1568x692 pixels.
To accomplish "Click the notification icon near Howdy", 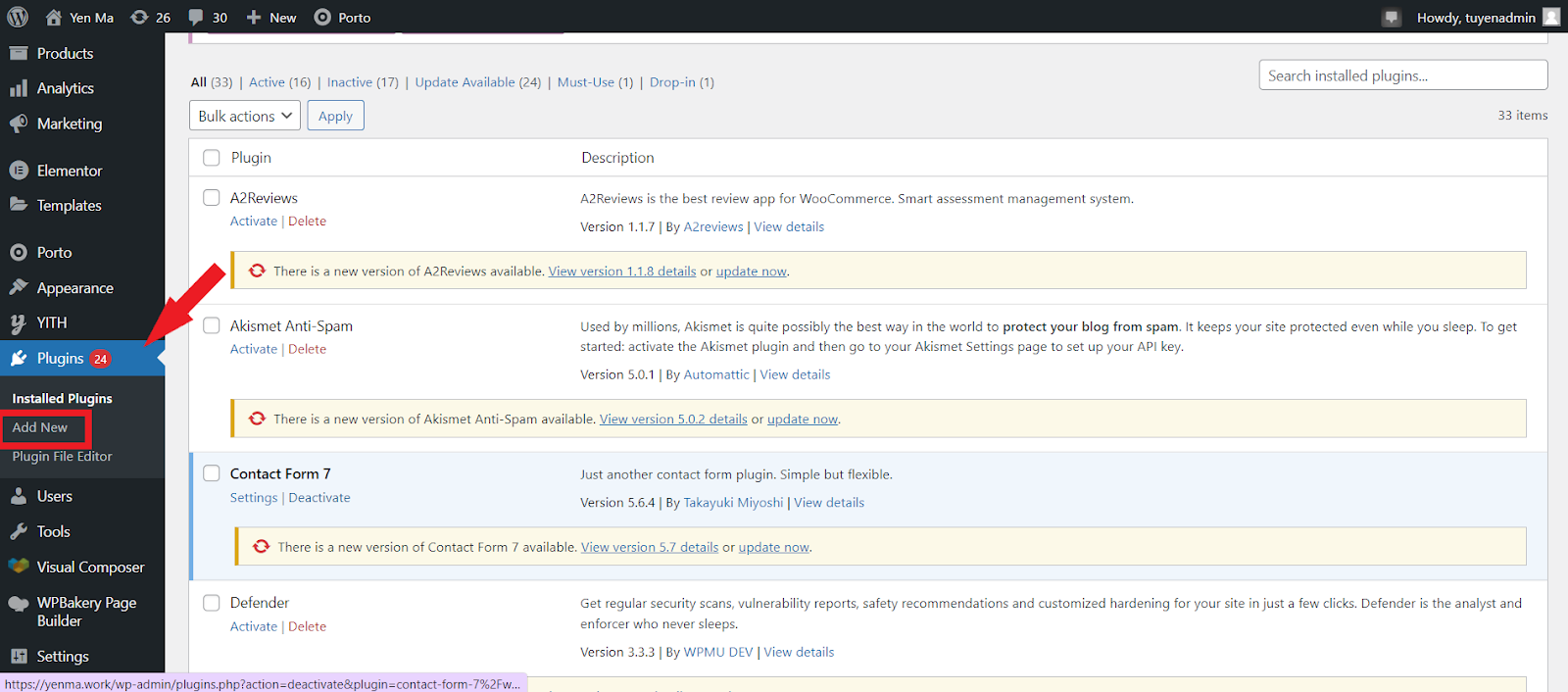I will pyautogui.click(x=1392, y=17).
